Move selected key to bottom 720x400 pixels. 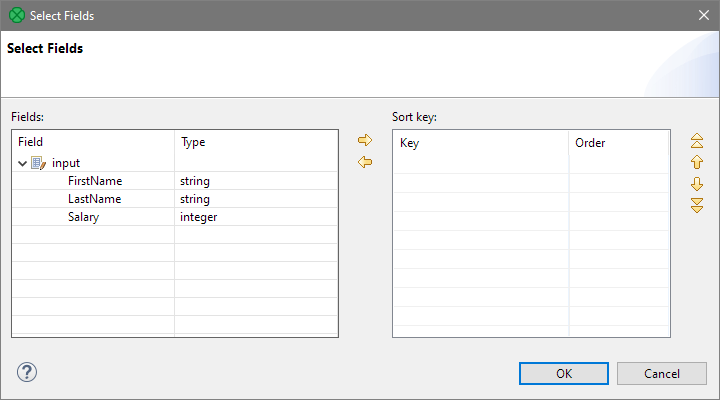click(697, 205)
